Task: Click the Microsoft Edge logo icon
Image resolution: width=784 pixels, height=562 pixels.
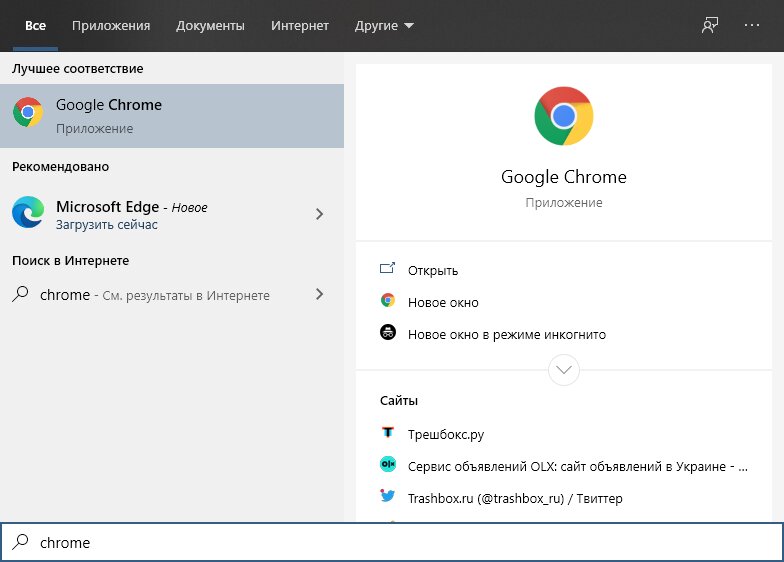Action: 28,212
